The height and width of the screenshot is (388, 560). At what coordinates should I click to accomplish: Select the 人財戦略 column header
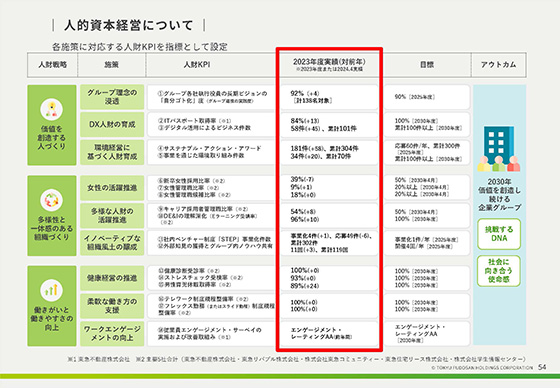52,65
